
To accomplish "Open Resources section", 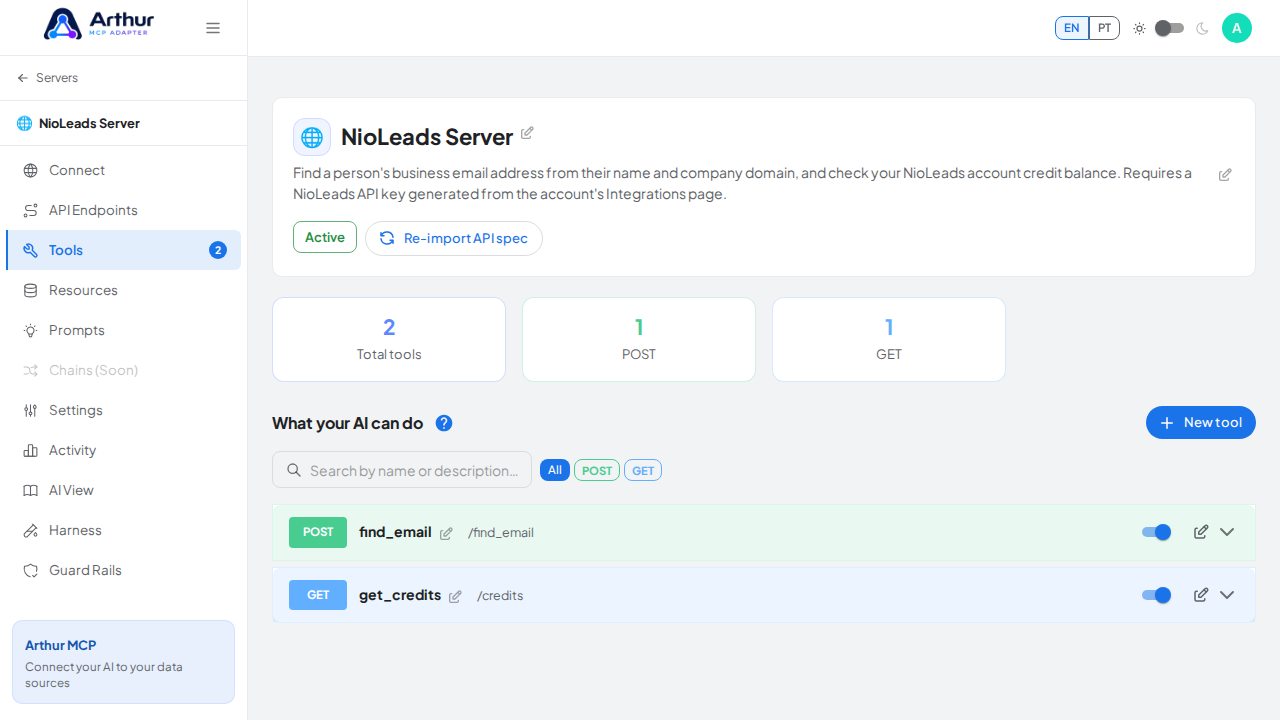I will [x=123, y=290].
